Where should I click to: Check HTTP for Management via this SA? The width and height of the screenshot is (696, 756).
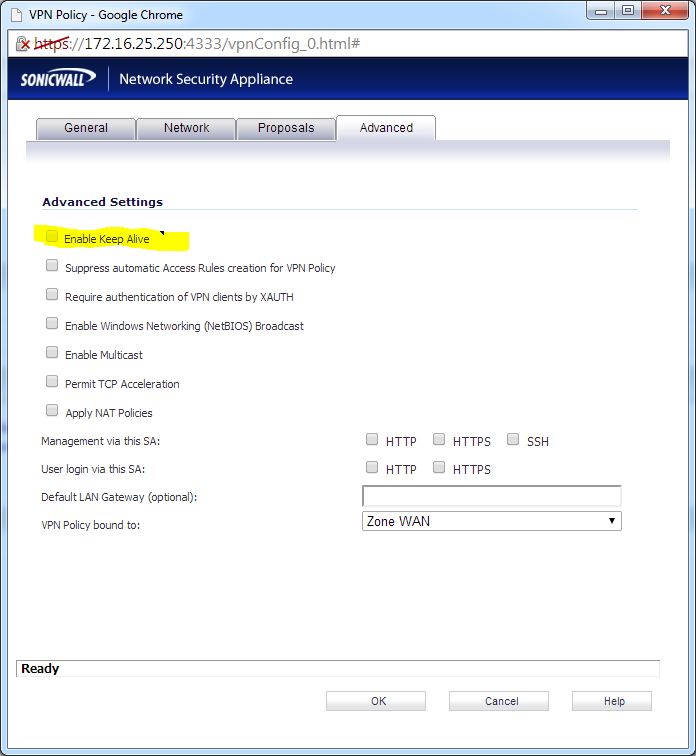pyautogui.click(x=372, y=439)
